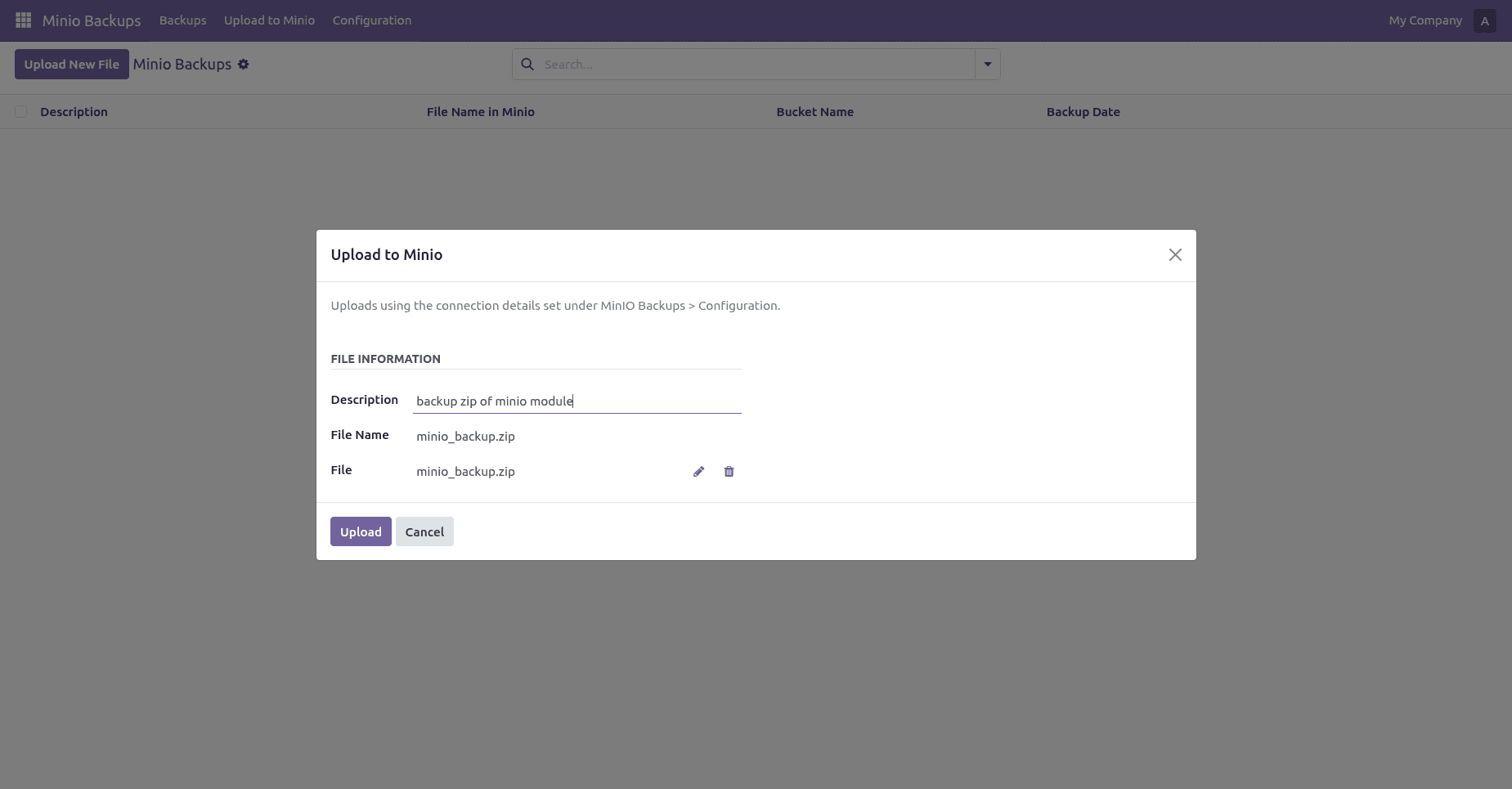This screenshot has height=789, width=1512.
Task: Open the apps grid menu icon
Action: (24, 20)
